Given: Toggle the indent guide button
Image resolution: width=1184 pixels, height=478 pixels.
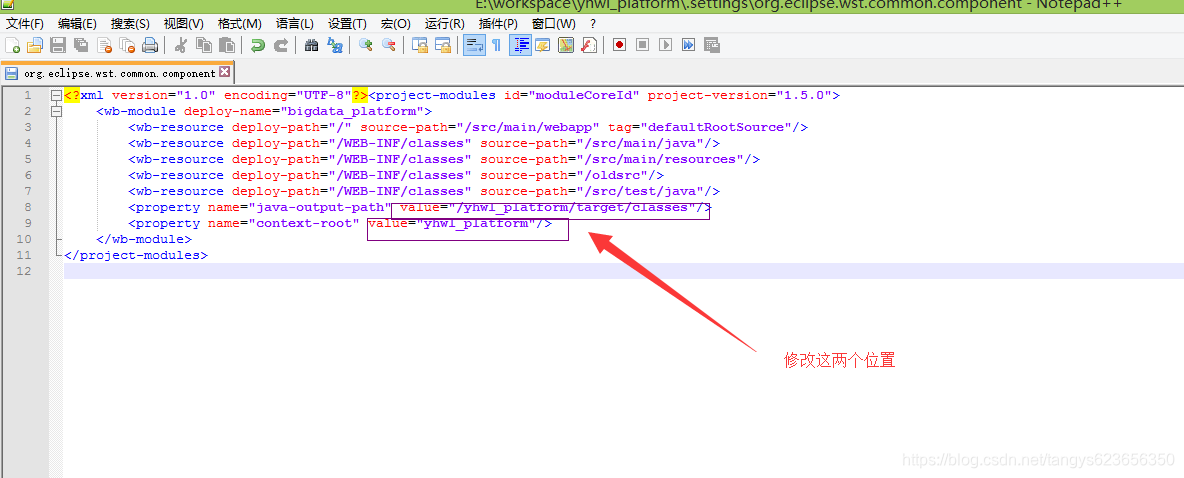Looking at the screenshot, I should point(520,45).
